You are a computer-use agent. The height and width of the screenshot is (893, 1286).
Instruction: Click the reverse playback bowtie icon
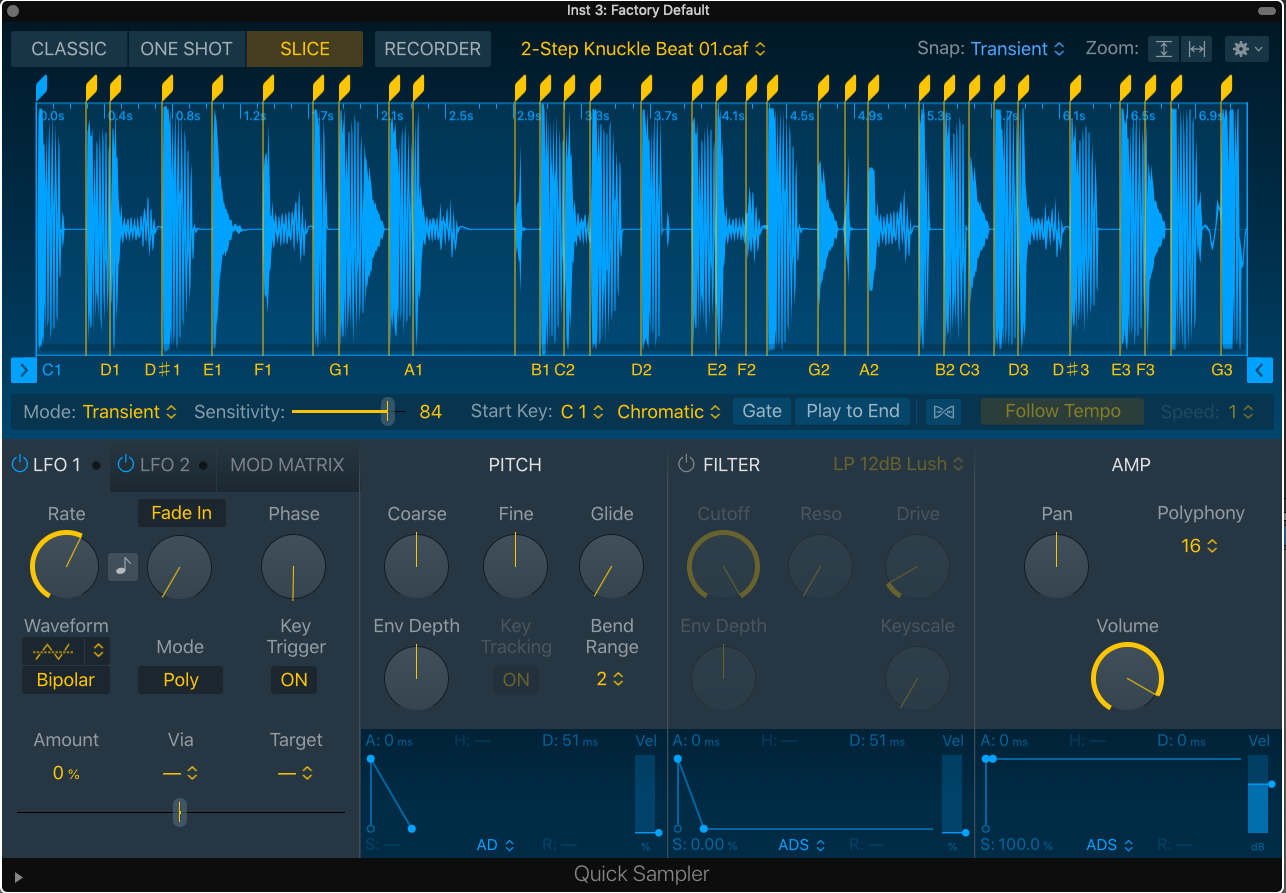pos(942,412)
